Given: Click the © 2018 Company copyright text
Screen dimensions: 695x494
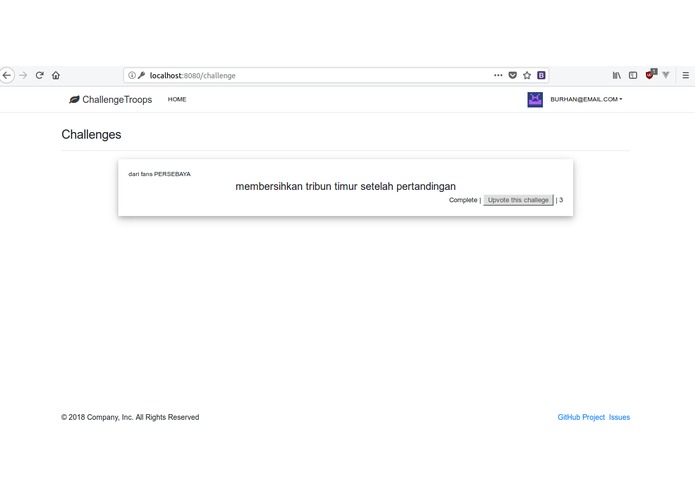Looking at the screenshot, I should pos(130,417).
